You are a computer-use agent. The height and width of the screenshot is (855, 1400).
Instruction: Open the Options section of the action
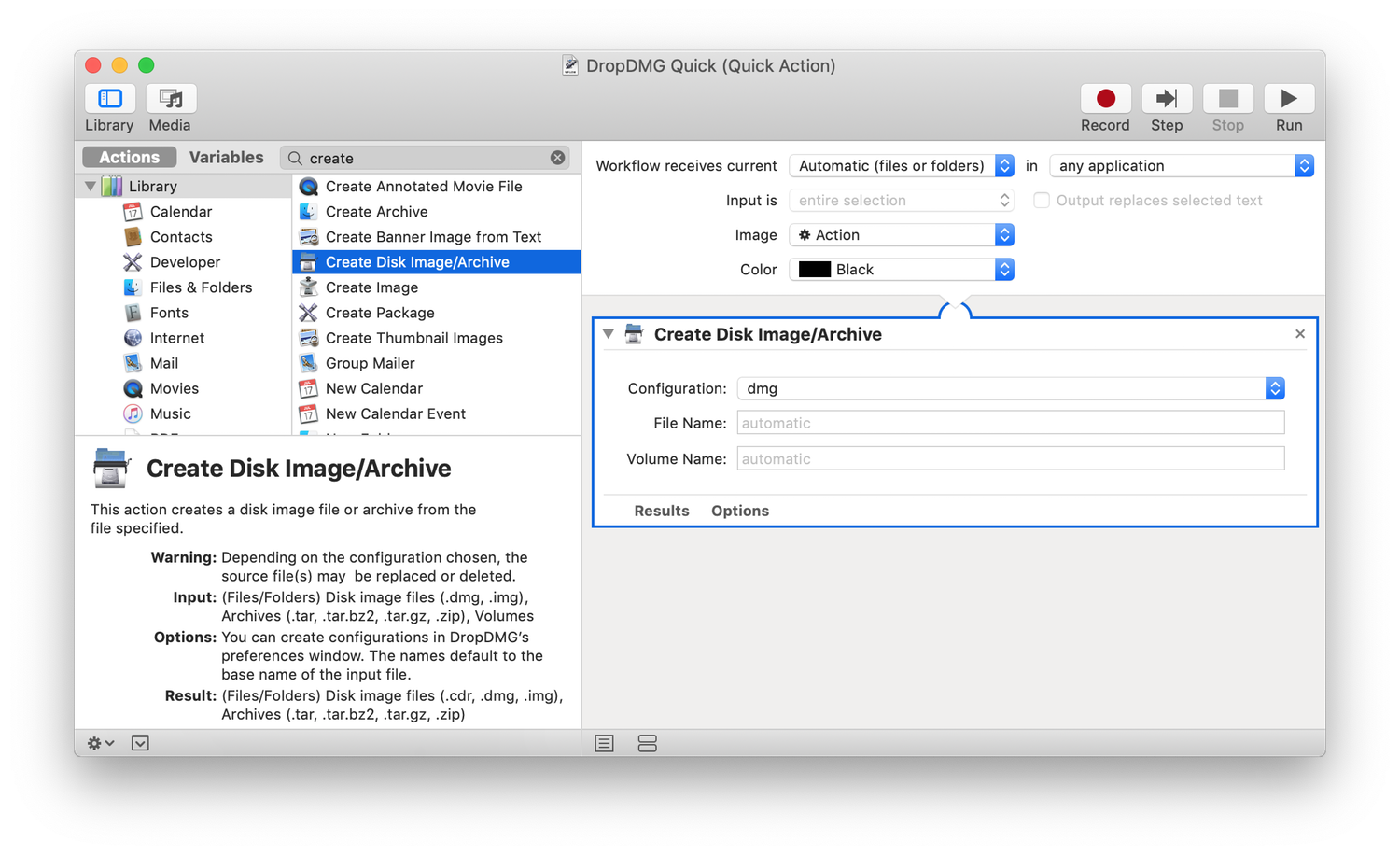739,511
